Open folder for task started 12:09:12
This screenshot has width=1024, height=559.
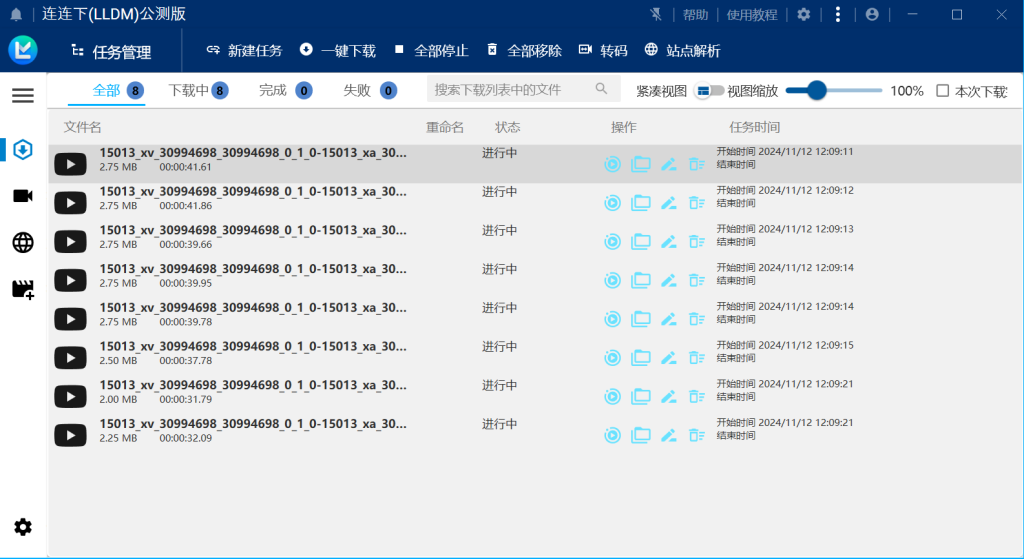641,203
